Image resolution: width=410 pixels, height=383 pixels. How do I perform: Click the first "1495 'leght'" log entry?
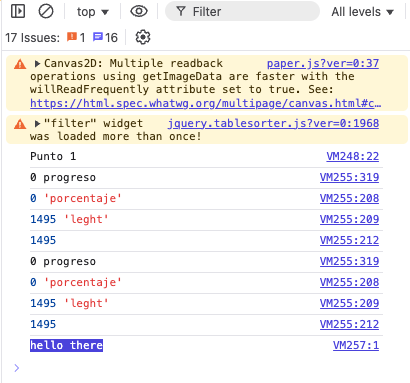pos(69,219)
